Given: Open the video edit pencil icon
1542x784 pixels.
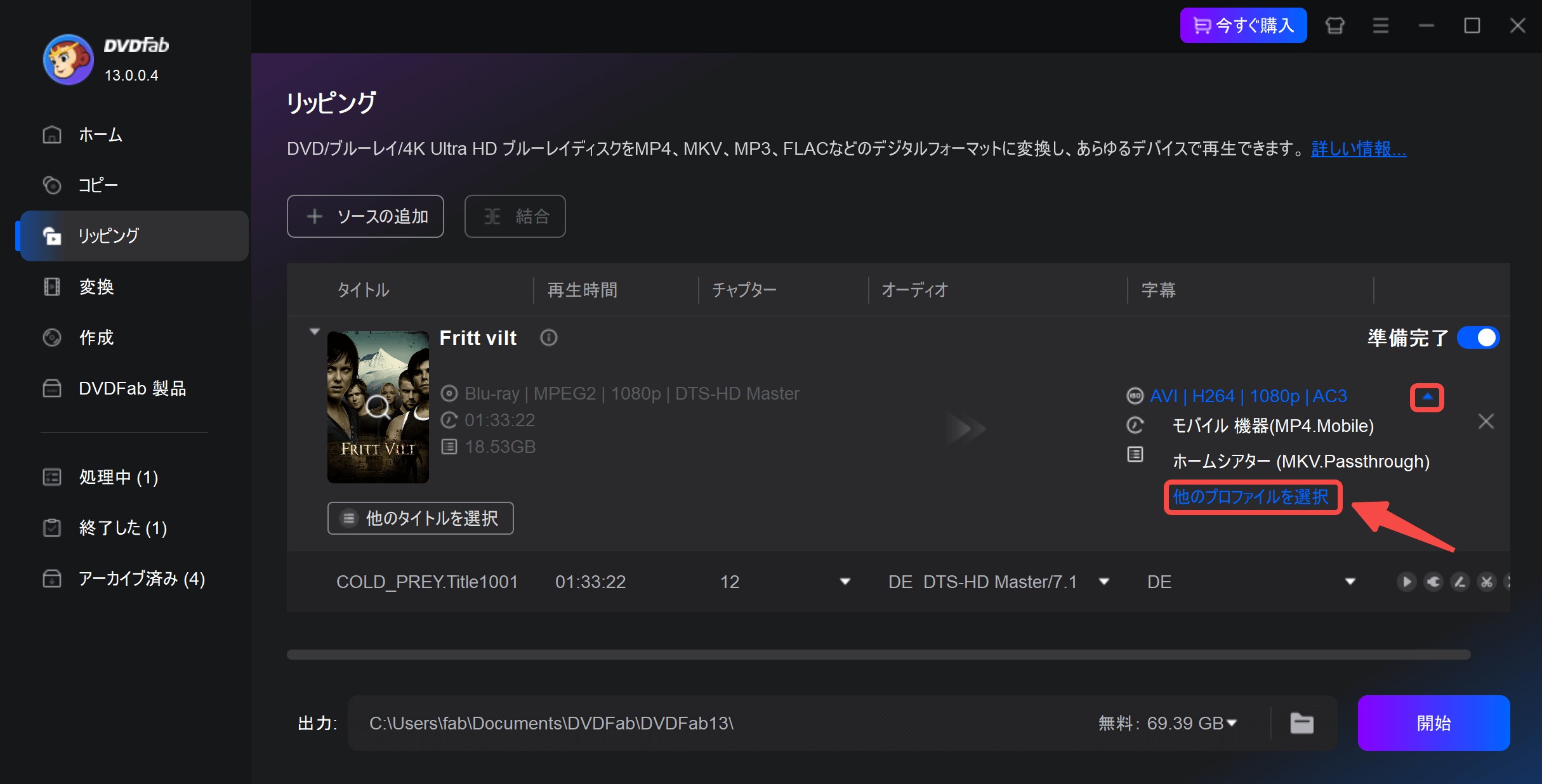Looking at the screenshot, I should point(1460,582).
